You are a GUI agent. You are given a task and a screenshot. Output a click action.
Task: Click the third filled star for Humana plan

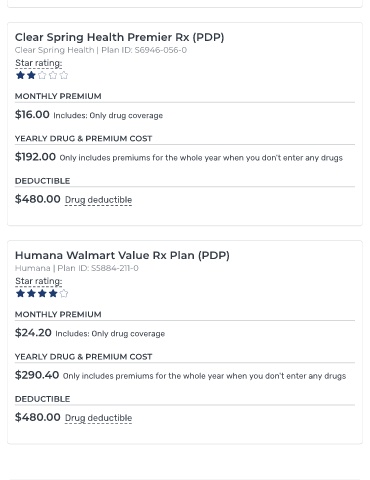(x=42, y=293)
